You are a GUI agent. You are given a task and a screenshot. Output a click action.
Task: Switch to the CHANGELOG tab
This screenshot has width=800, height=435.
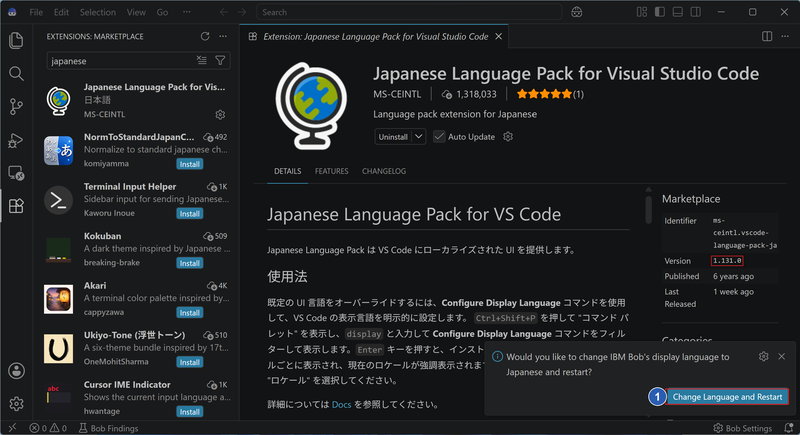384,171
